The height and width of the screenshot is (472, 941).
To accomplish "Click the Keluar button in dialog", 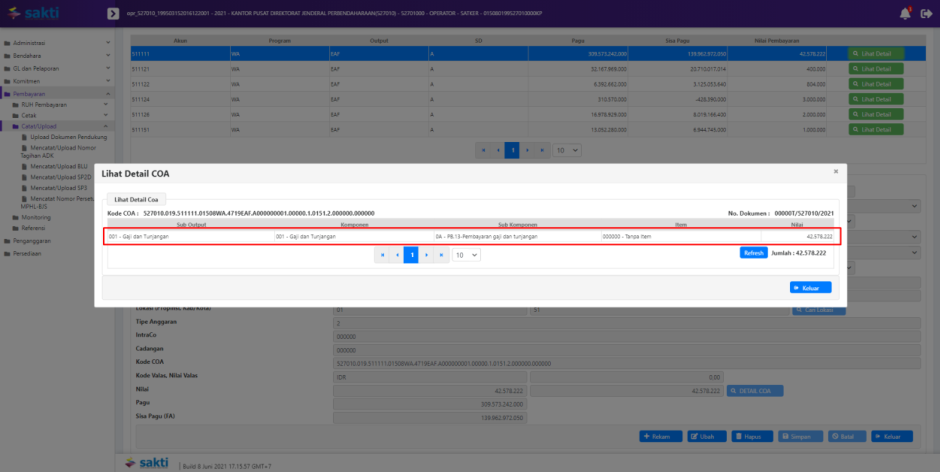I will tap(810, 288).
